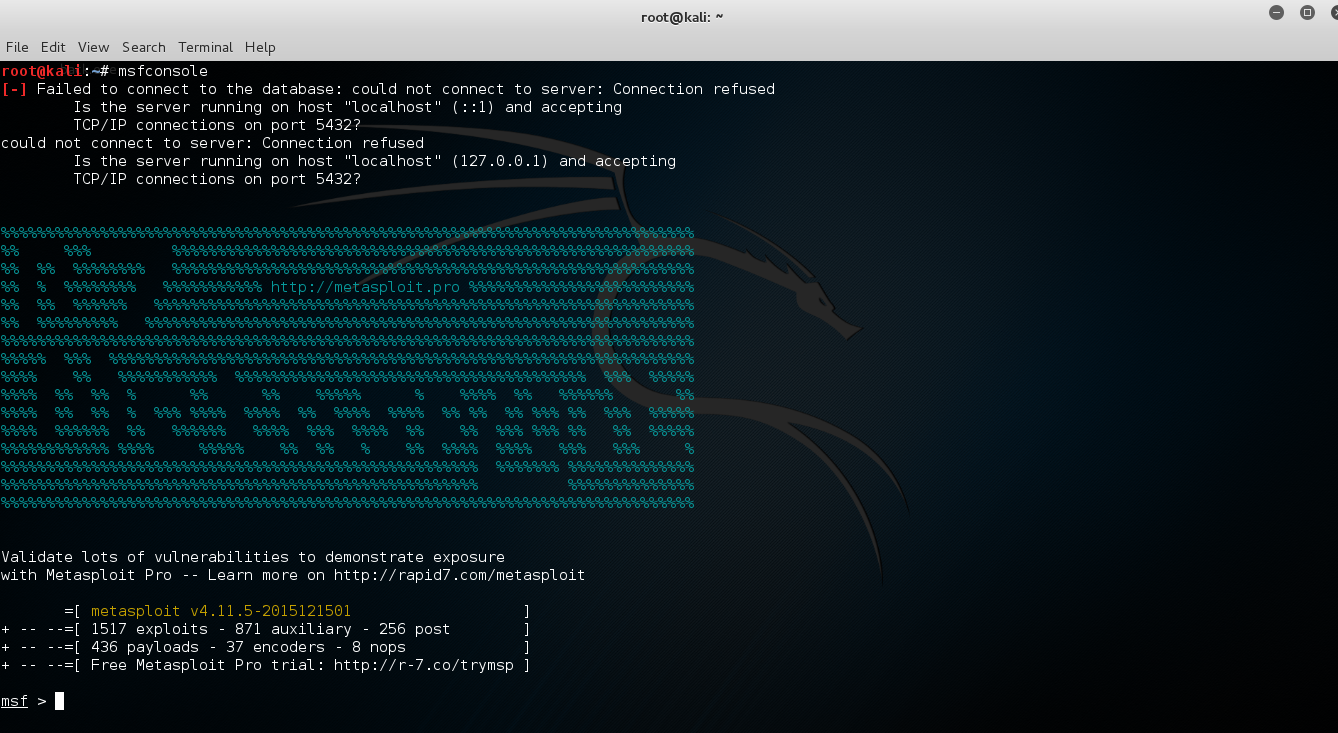Open the Terminal menu

pyautogui.click(x=205, y=47)
